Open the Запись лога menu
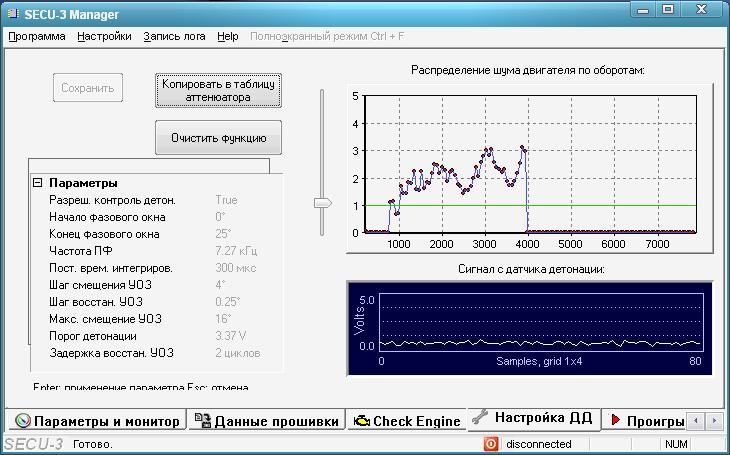 pos(174,36)
